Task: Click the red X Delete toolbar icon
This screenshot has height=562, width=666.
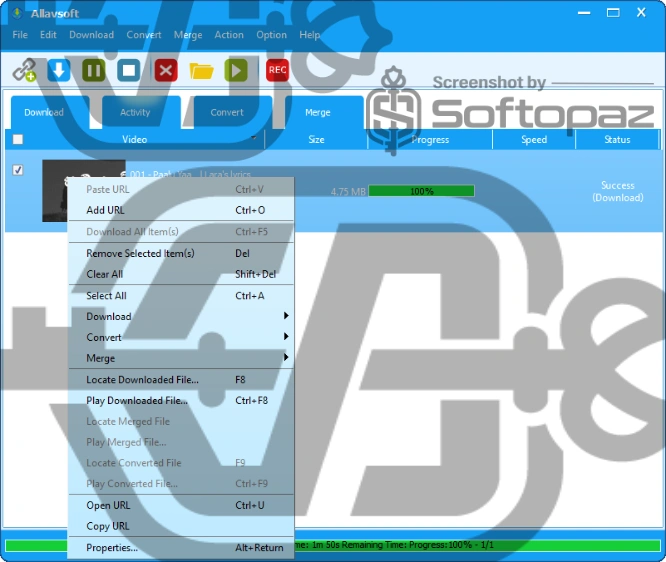Action: click(x=166, y=70)
